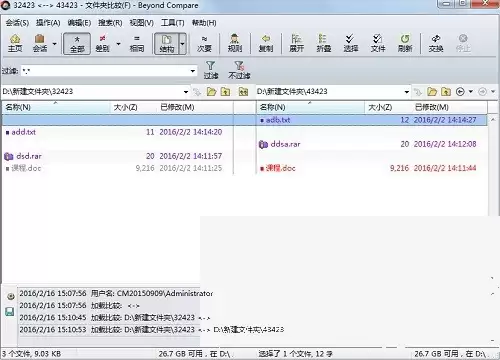Toggle Show Differences (差别) filter
The width and height of the screenshot is (500, 360).
pyautogui.click(x=103, y=43)
